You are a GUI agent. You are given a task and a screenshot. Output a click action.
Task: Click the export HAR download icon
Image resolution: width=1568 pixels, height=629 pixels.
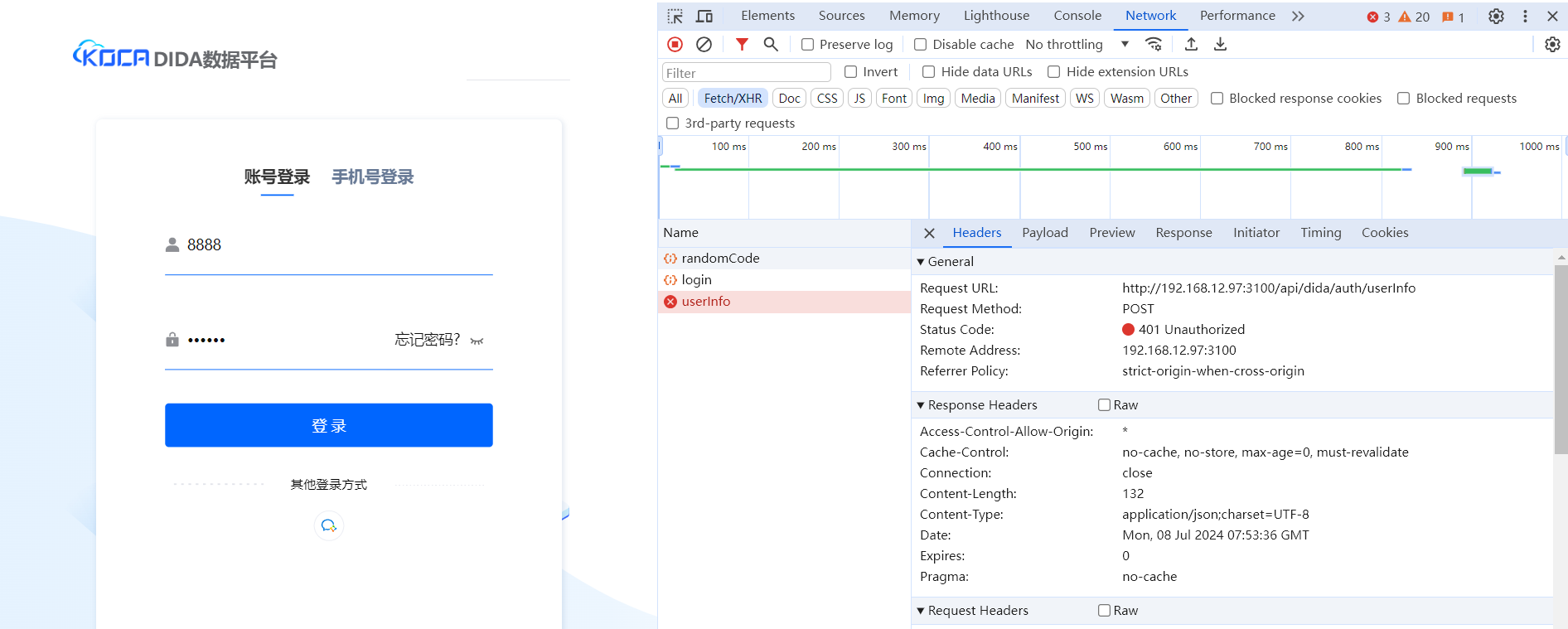[1220, 45]
